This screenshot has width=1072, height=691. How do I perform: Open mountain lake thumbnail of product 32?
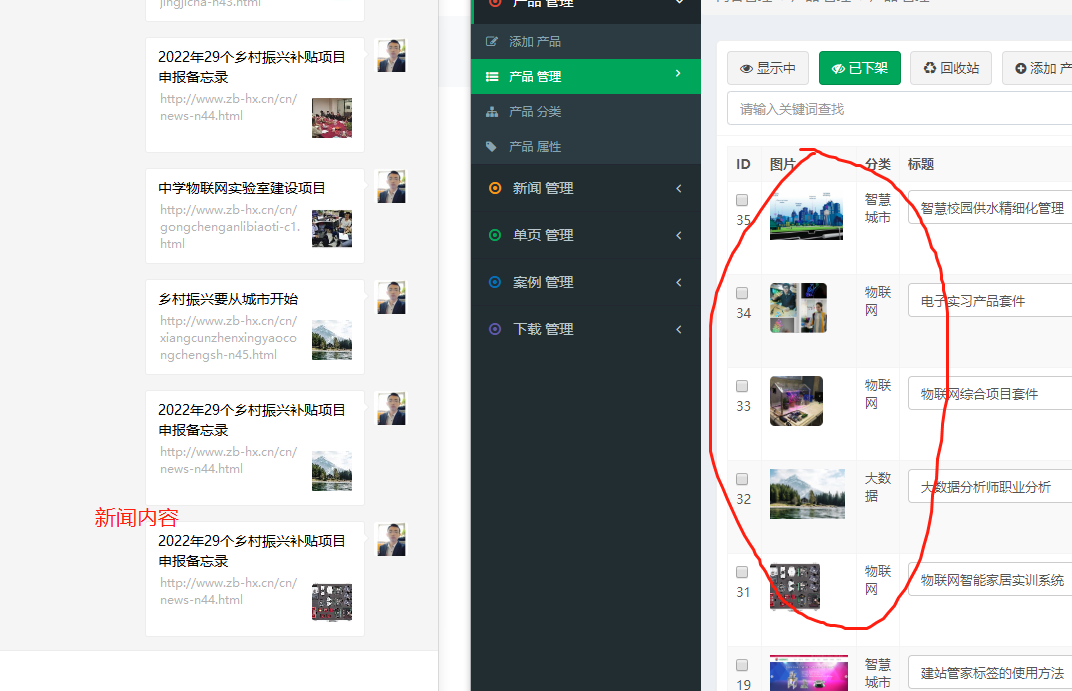coord(807,494)
